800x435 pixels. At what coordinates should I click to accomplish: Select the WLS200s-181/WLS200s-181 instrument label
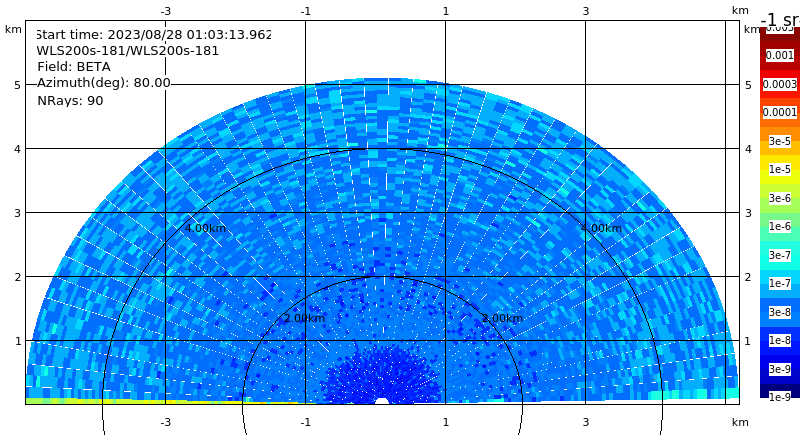pos(128,51)
